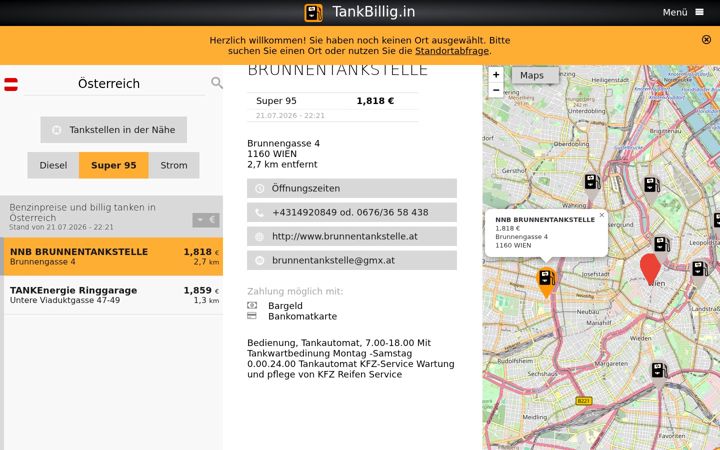The width and height of the screenshot is (720, 450).
Task: Open the location search magnifier
Action: coord(217,83)
